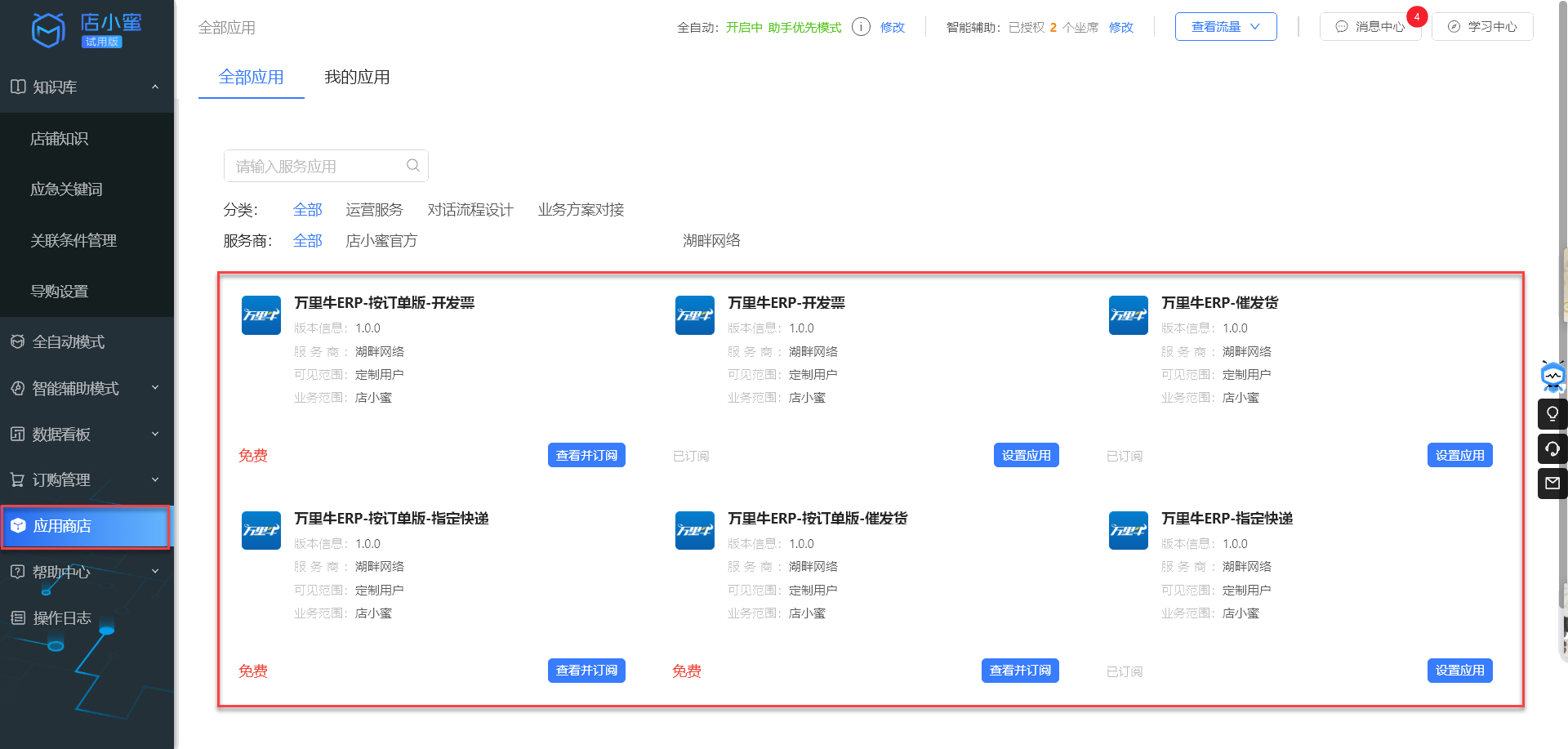1568x749 pixels.
Task: Expand the 数据看板 menu arrow
Action: tap(155, 434)
